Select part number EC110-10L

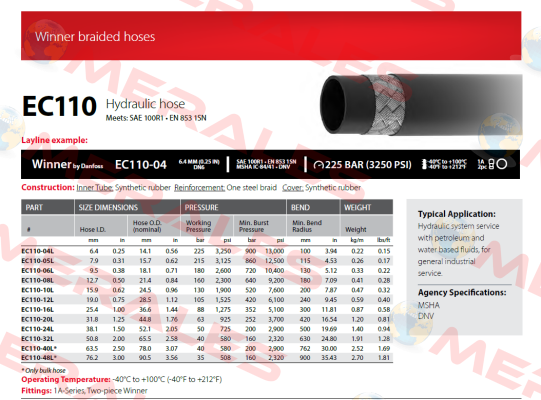click(38, 290)
